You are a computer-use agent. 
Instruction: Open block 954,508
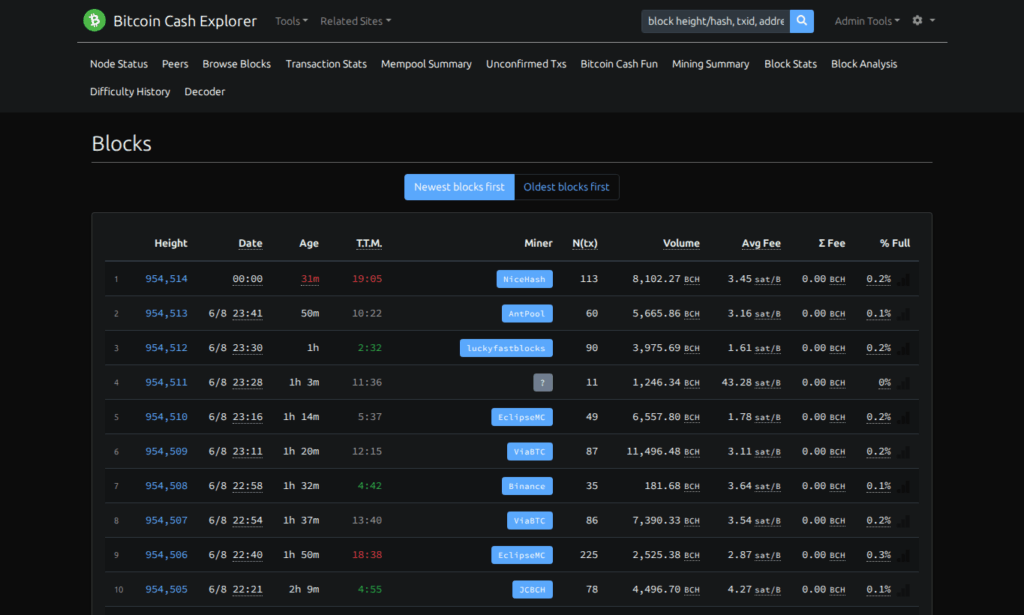point(166,486)
